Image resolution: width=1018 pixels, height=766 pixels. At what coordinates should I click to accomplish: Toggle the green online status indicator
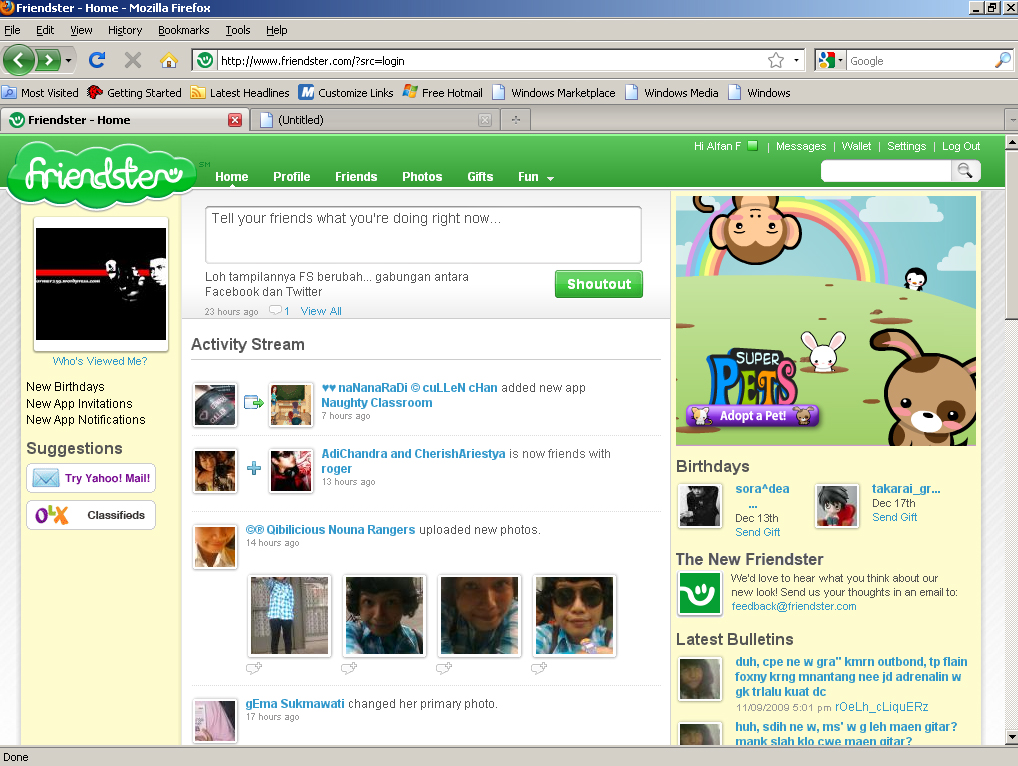click(x=752, y=146)
